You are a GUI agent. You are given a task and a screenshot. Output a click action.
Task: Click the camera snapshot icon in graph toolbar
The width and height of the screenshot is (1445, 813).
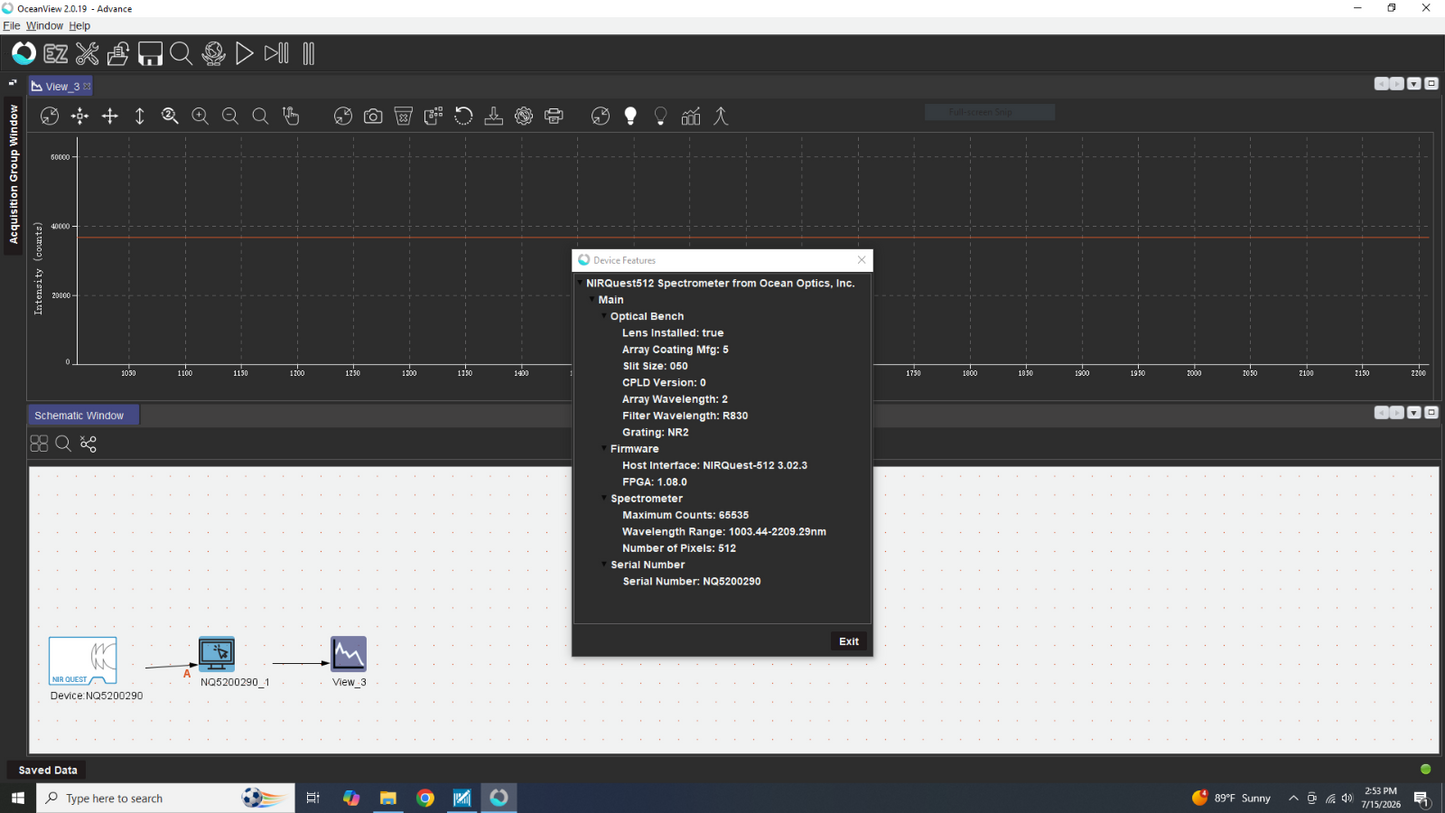click(373, 116)
